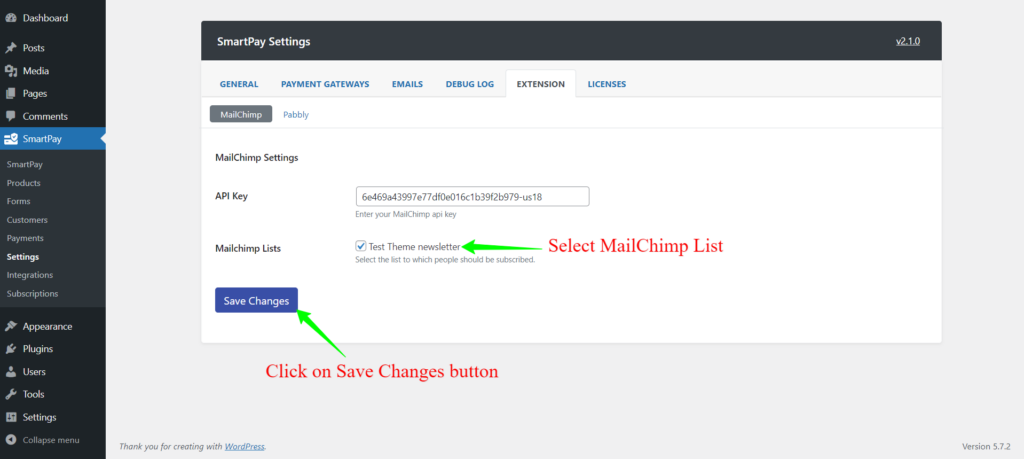Select the MailChimp sub-tab
The height and width of the screenshot is (459, 1024).
(x=241, y=114)
